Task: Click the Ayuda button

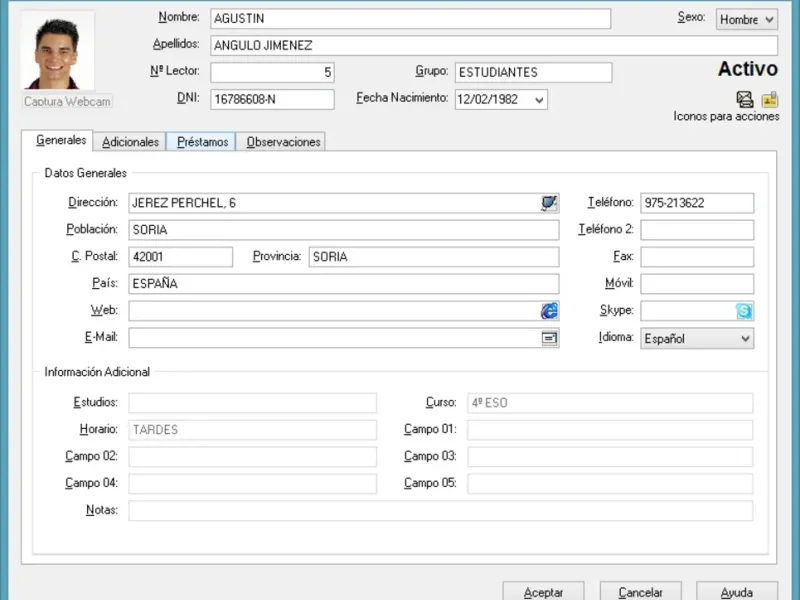Action: point(737,592)
